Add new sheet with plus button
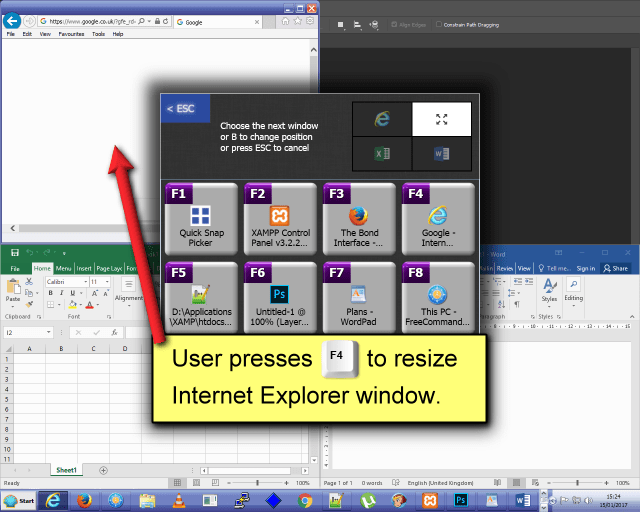Viewport: 640px width, 512px height. pyautogui.click(x=104, y=470)
